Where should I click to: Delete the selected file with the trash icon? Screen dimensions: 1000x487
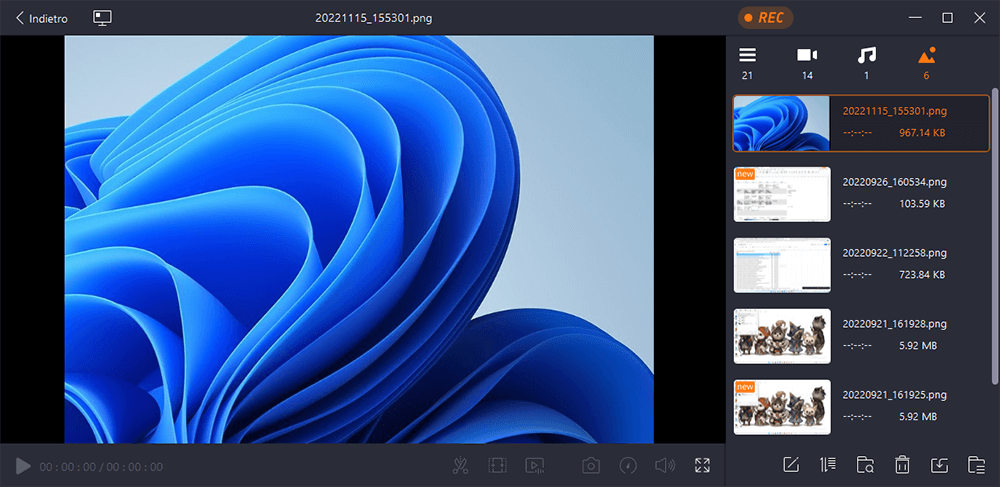coord(902,465)
